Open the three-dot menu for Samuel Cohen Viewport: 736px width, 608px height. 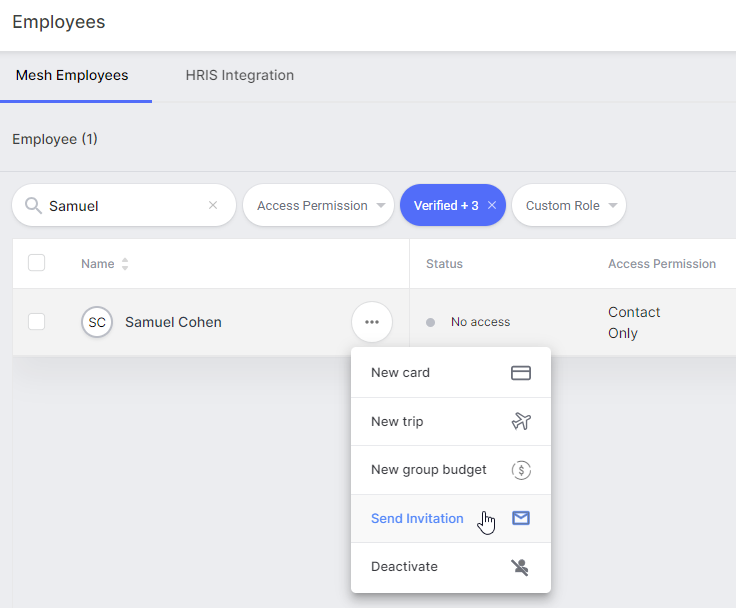[x=372, y=322]
